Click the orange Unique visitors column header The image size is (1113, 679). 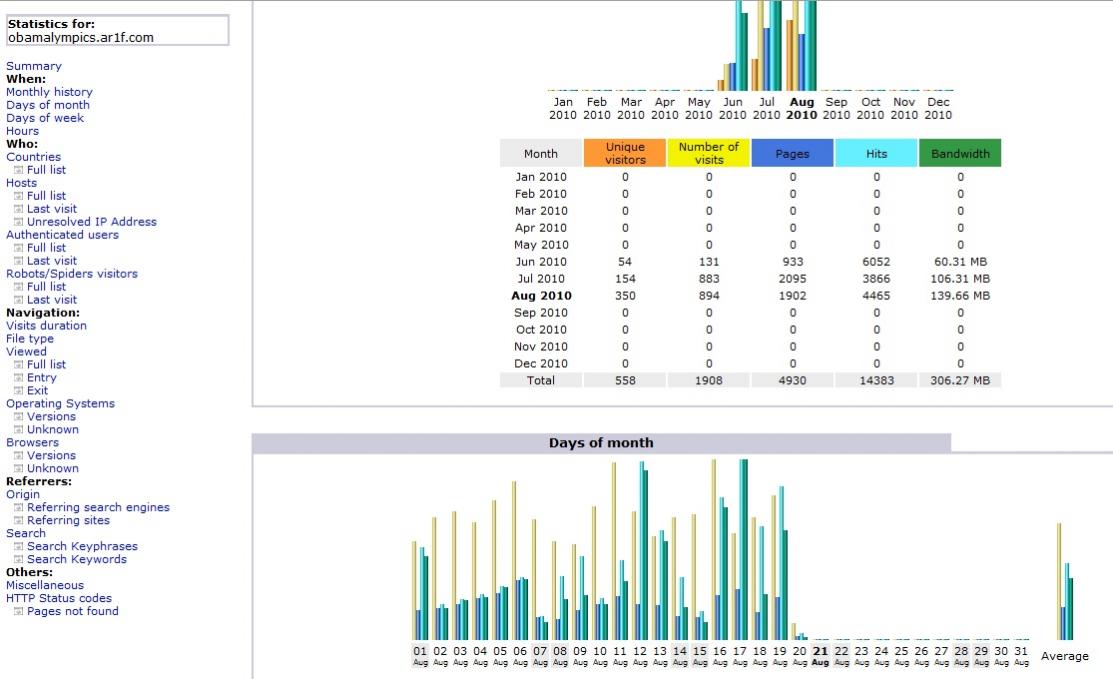[625, 153]
